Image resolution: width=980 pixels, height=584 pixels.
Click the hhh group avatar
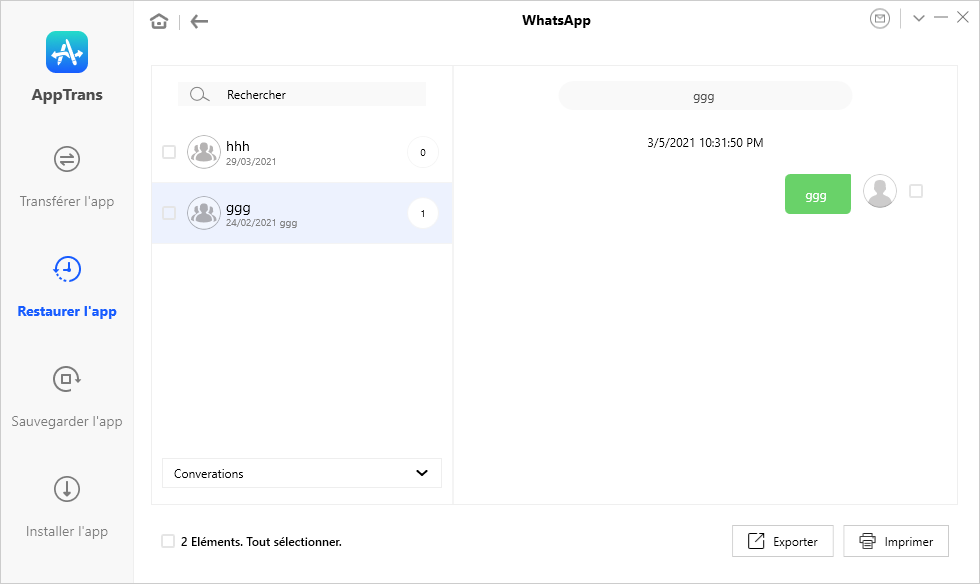tap(204, 152)
